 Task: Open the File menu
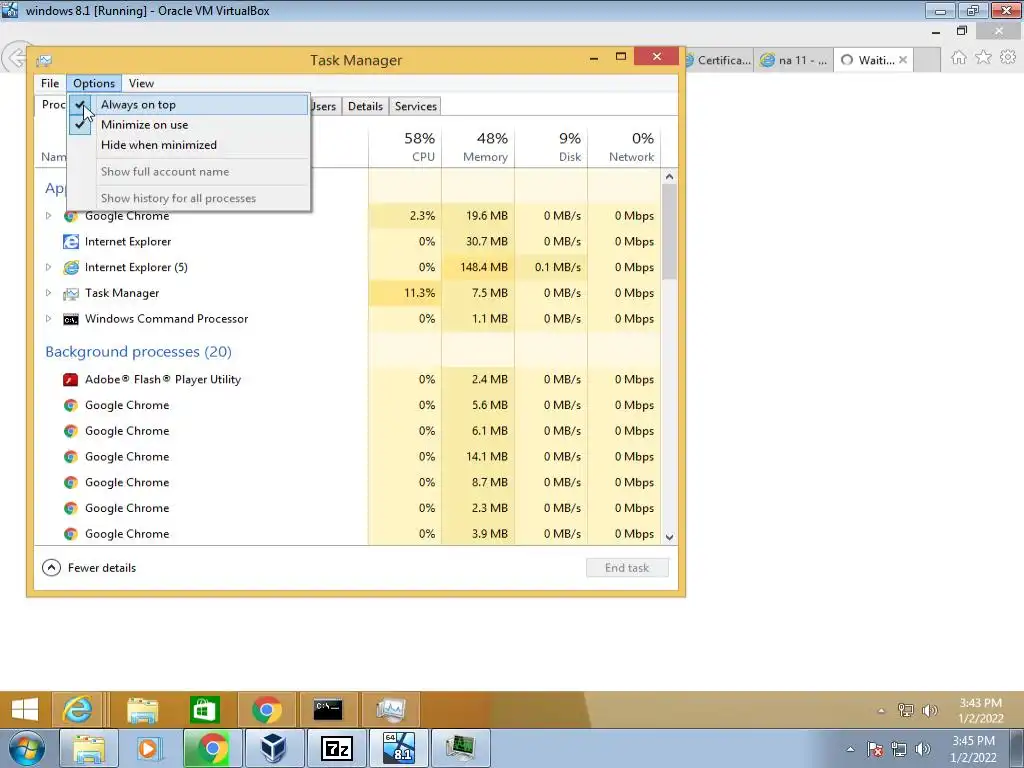click(x=50, y=83)
